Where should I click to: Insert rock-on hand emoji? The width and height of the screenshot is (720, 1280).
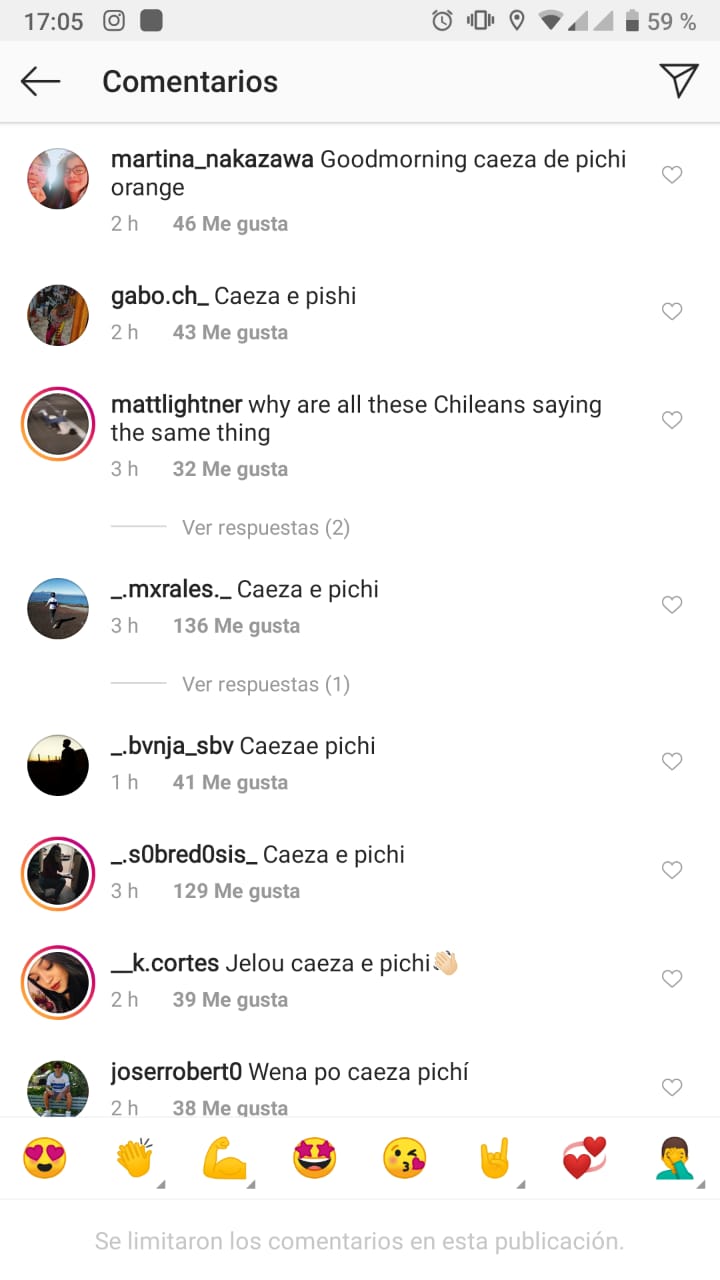click(494, 1158)
